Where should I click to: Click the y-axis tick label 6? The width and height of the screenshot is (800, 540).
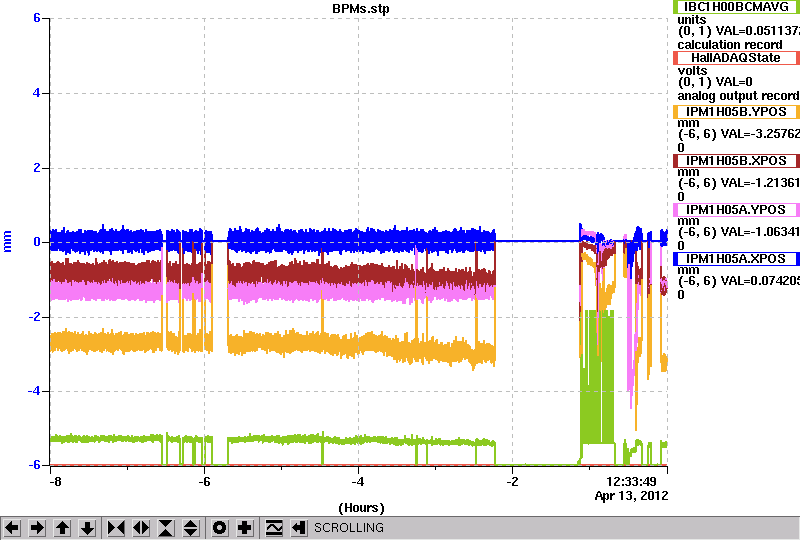point(37,18)
